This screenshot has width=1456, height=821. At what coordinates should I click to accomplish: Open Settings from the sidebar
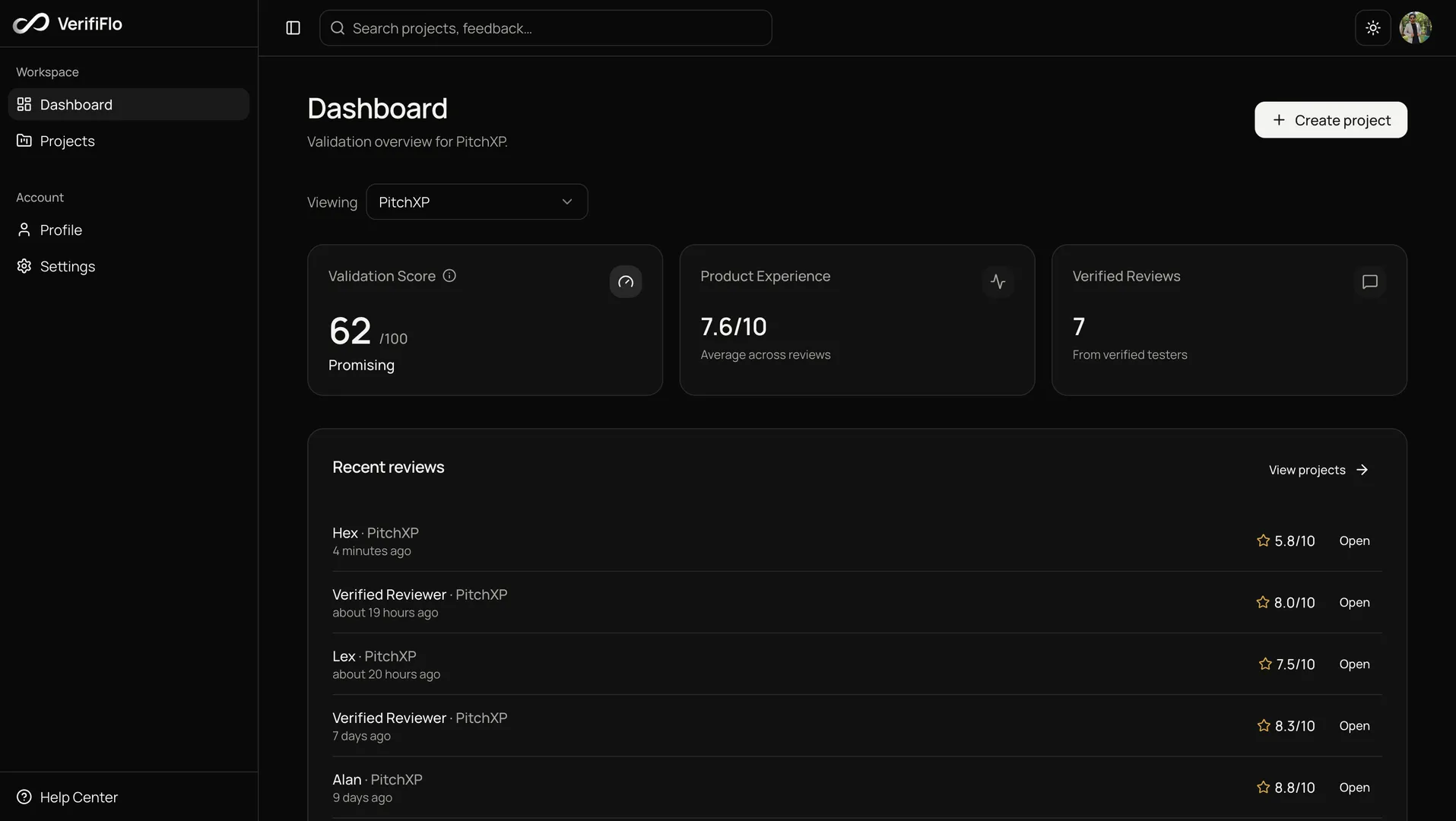pos(128,266)
